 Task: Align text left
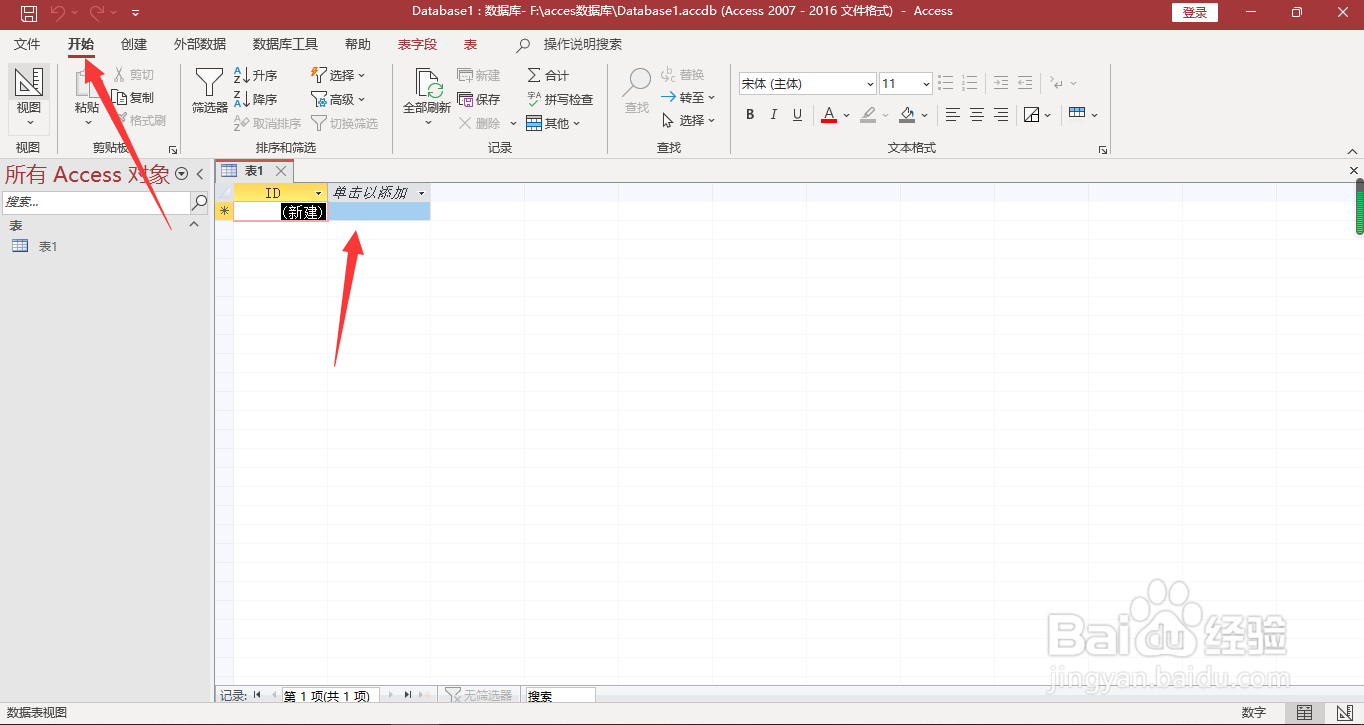click(x=953, y=115)
